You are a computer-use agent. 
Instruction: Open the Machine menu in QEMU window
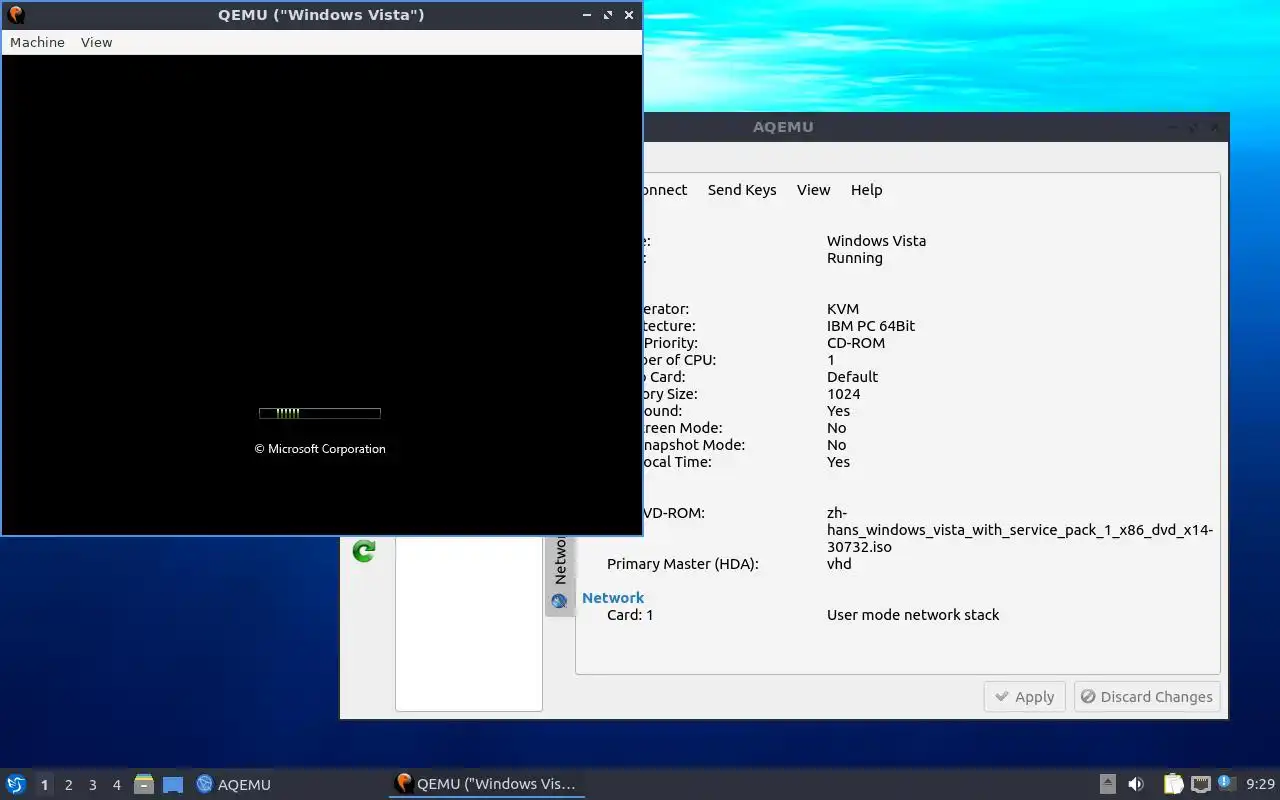[37, 42]
